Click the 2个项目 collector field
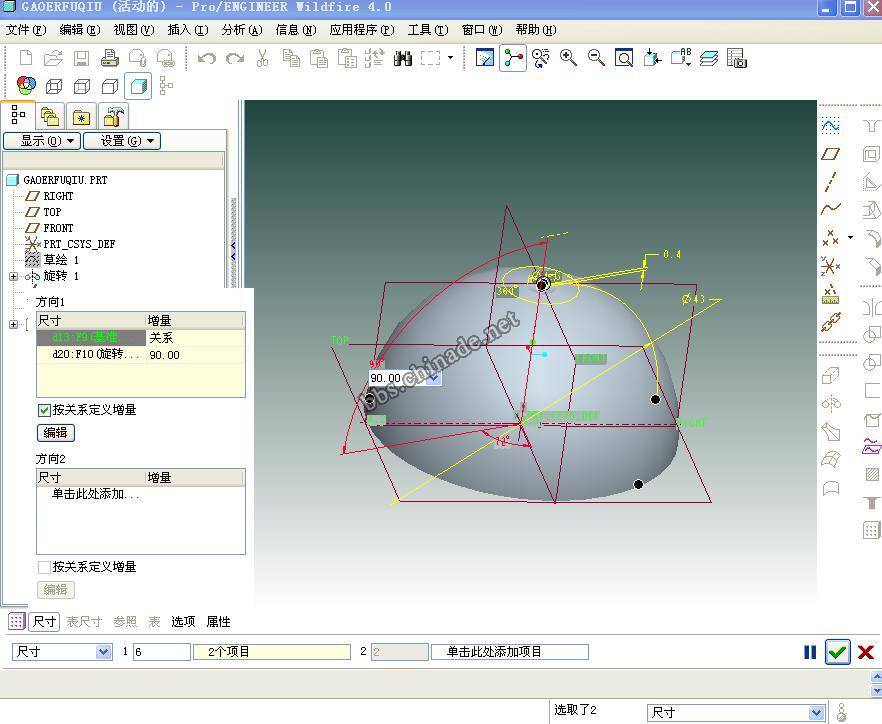Viewport: 882px width, 724px height. pos(272,652)
